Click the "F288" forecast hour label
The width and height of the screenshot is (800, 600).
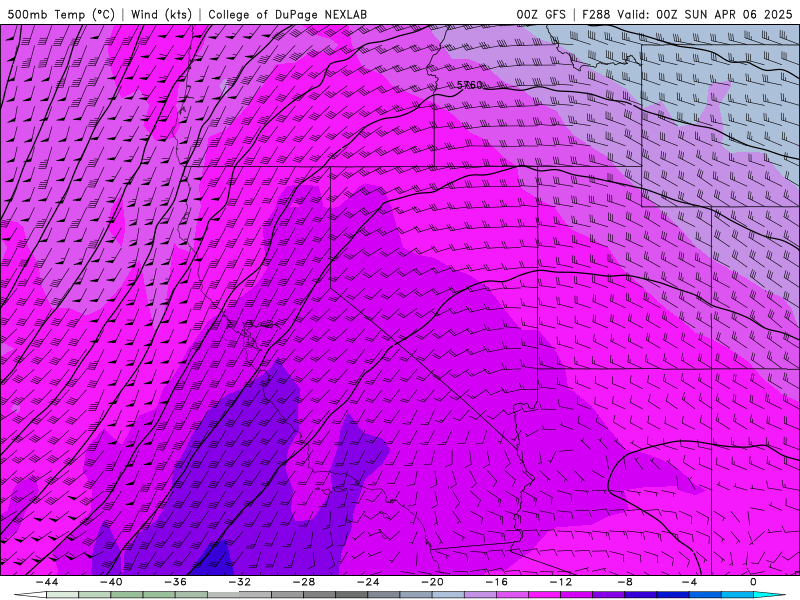(x=596, y=14)
